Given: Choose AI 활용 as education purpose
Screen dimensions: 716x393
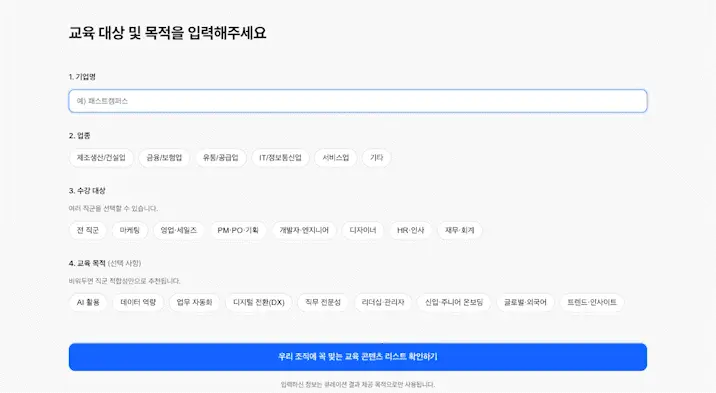Looking at the screenshot, I should (x=88, y=303).
